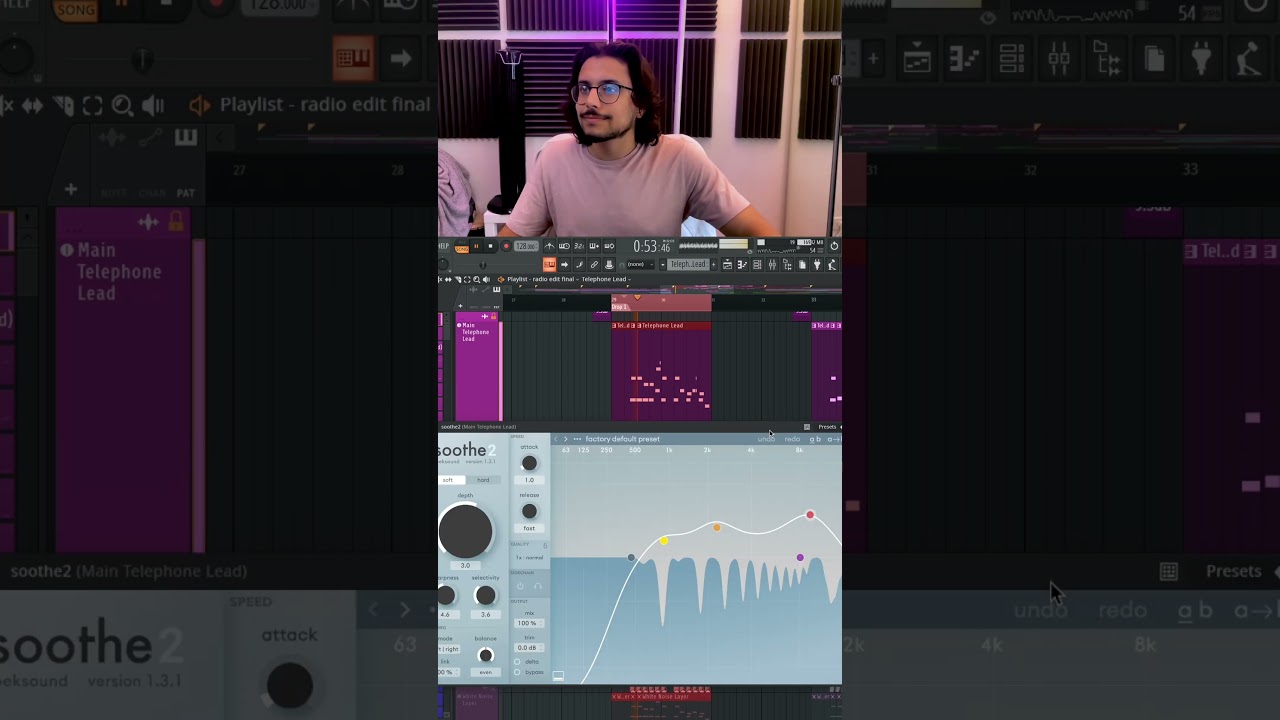
Task: Click redo in soothe2
Action: pos(792,439)
